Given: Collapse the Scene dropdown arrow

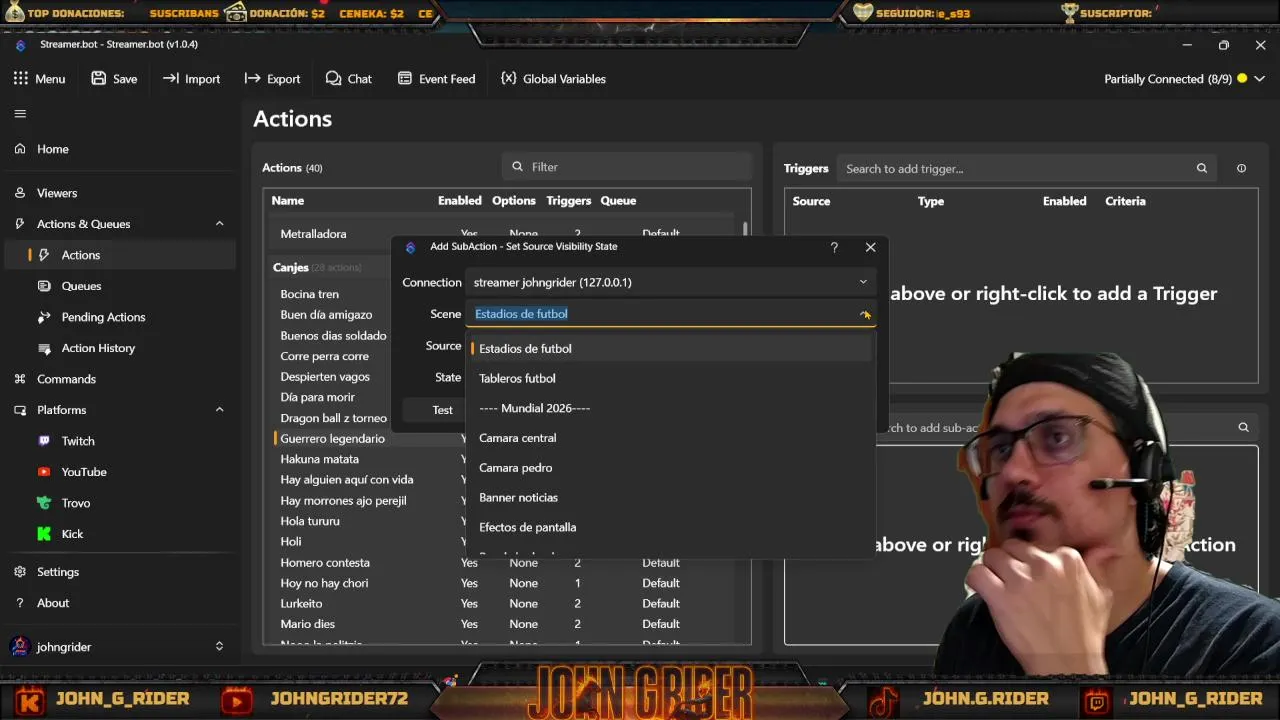Looking at the screenshot, I should (865, 314).
